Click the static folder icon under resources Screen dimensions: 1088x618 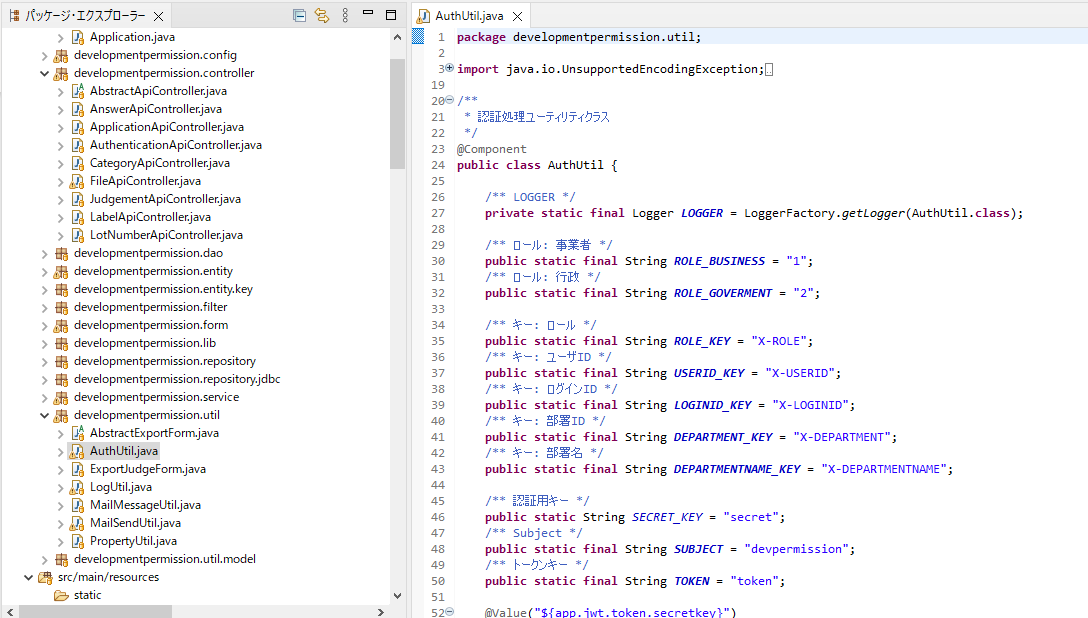click(61, 595)
